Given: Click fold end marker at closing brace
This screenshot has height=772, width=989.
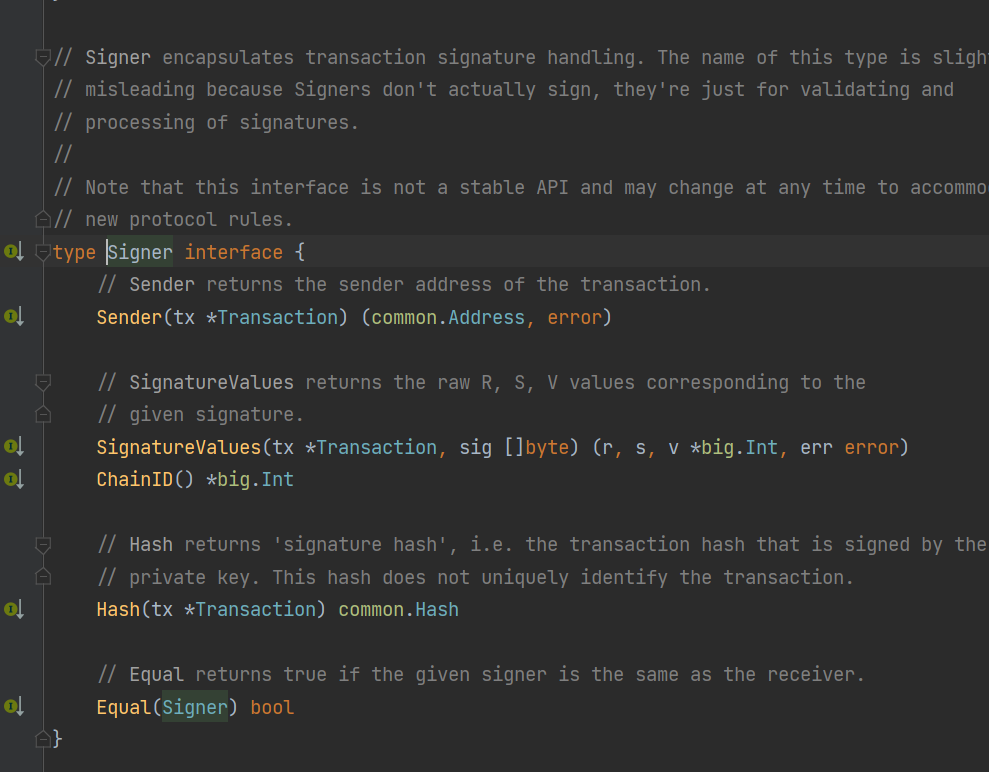Looking at the screenshot, I should 43,739.
